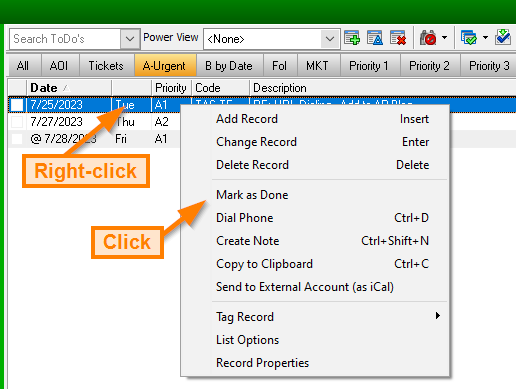
Task: Choose Create Note menu entry
Action: pyautogui.click(x=315, y=241)
